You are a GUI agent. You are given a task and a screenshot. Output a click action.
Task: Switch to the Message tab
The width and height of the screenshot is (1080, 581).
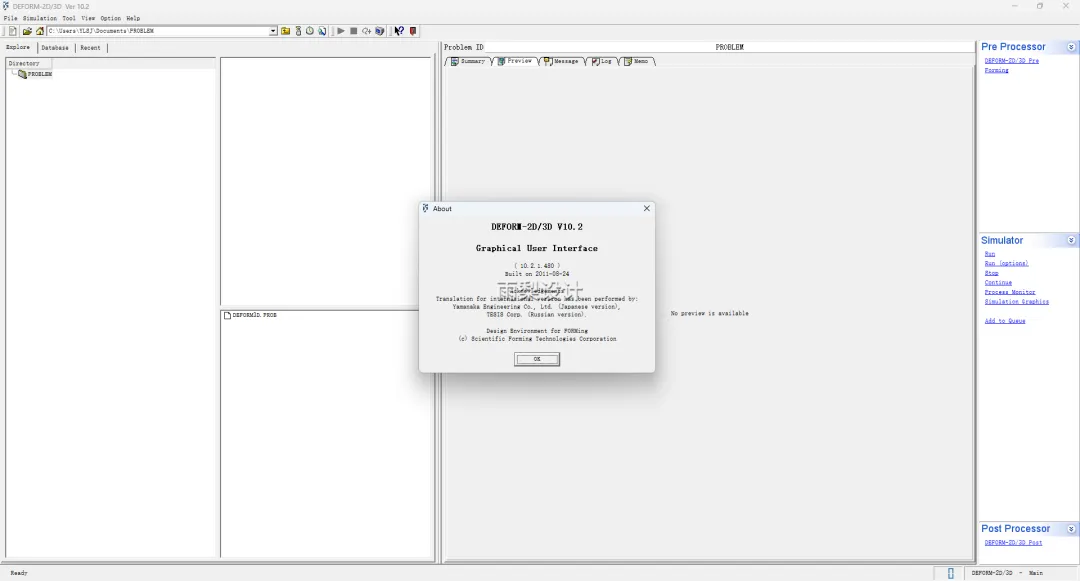pos(561,61)
